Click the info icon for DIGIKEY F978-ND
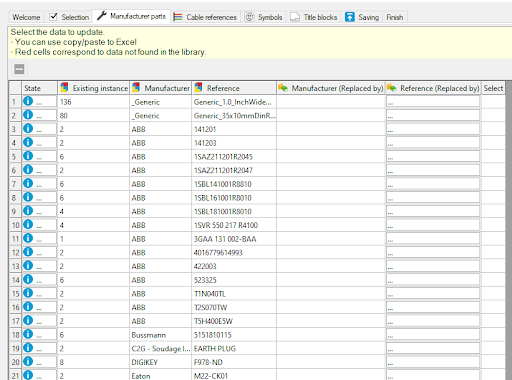Screen dimensions: 512x380 (x=28, y=361)
